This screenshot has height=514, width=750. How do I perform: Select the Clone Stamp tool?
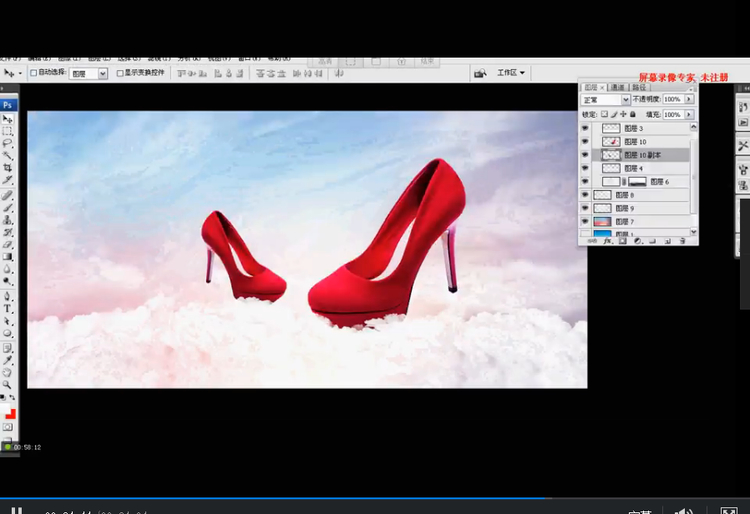click(x=7, y=220)
